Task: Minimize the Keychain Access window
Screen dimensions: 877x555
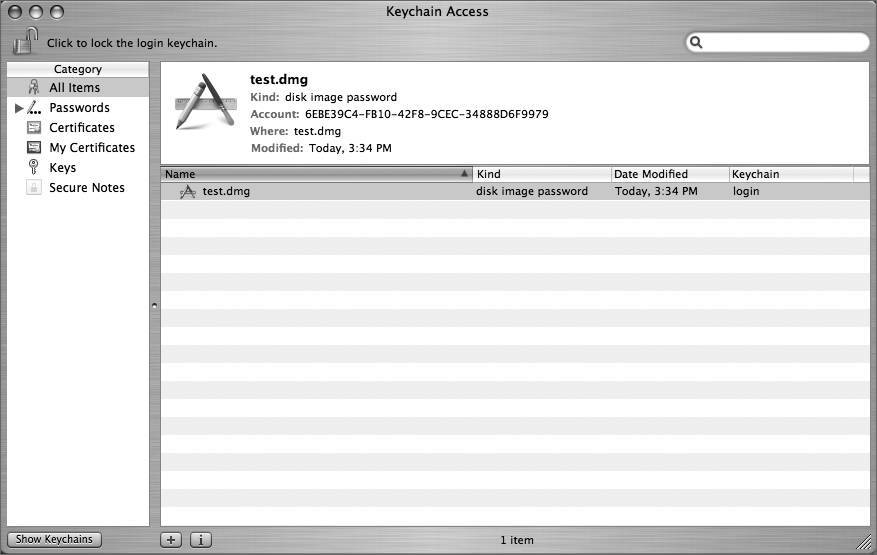Action: 36,11
